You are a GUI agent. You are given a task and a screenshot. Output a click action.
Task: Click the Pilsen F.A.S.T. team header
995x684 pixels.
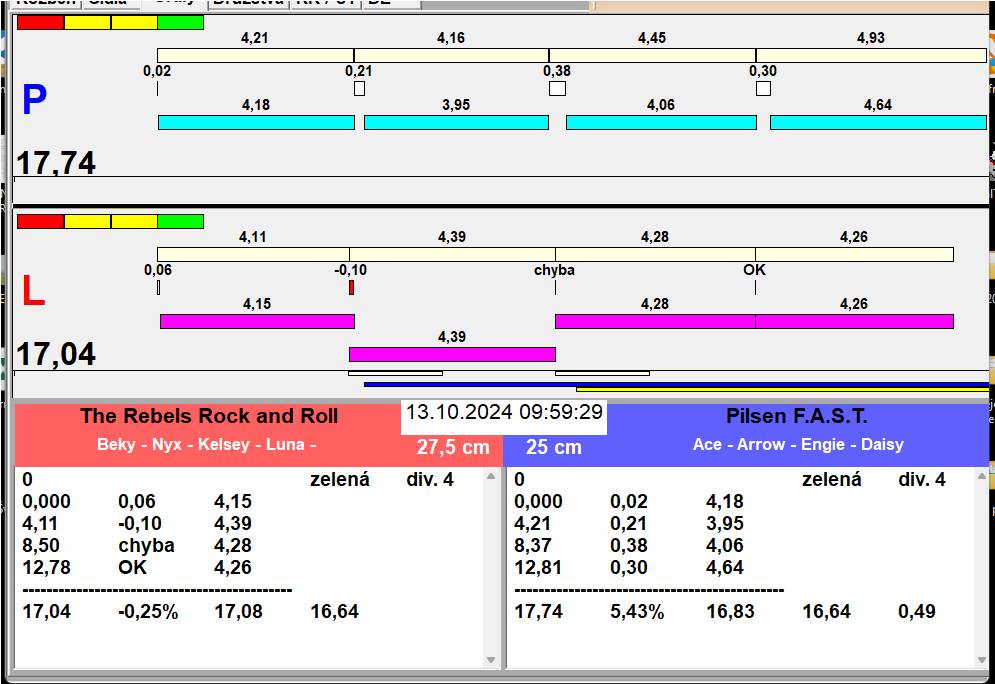click(796, 416)
